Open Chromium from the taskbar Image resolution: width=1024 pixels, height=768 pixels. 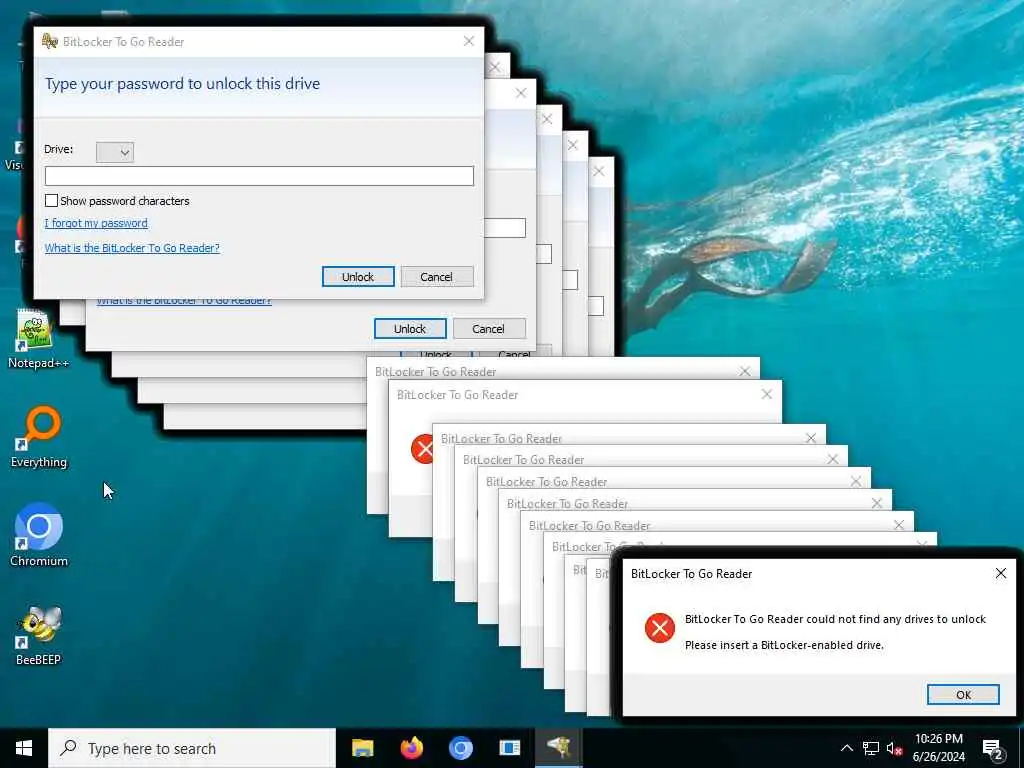[x=460, y=748]
